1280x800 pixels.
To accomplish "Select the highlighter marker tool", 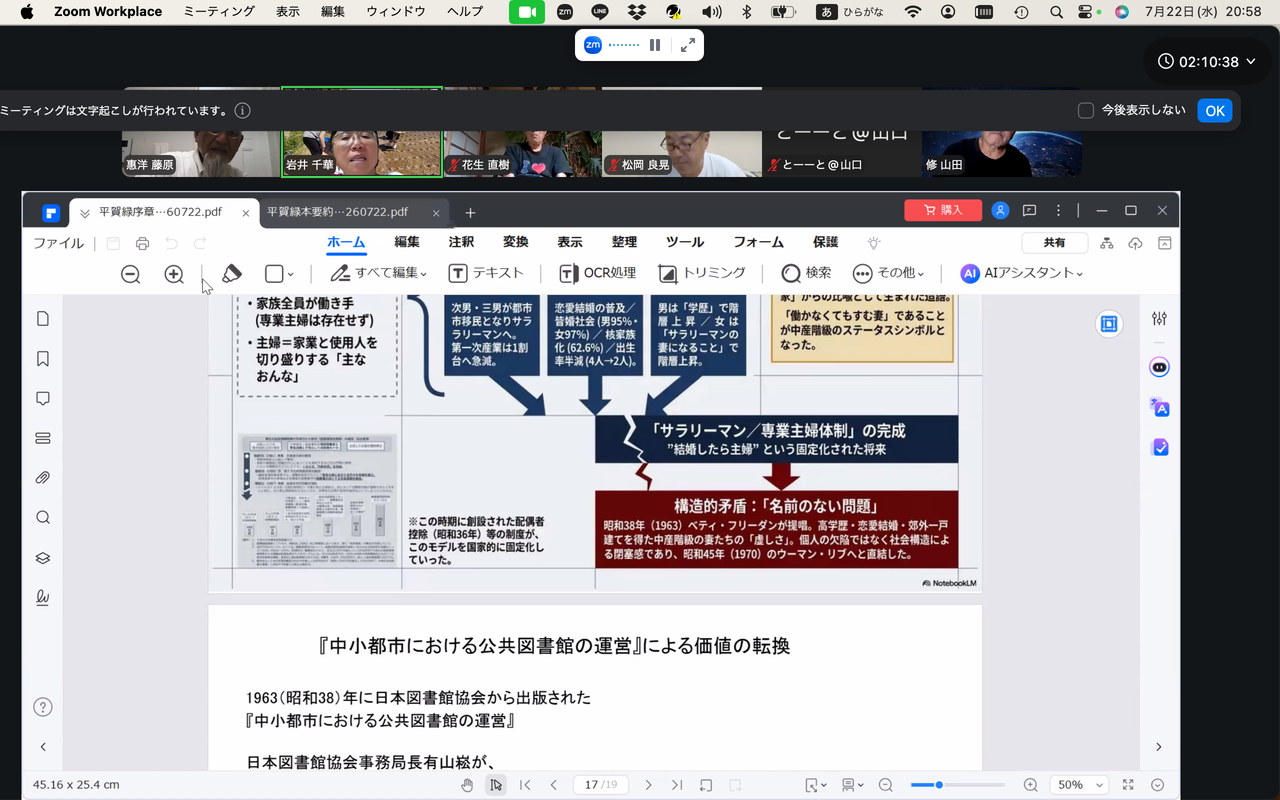I will (x=232, y=274).
